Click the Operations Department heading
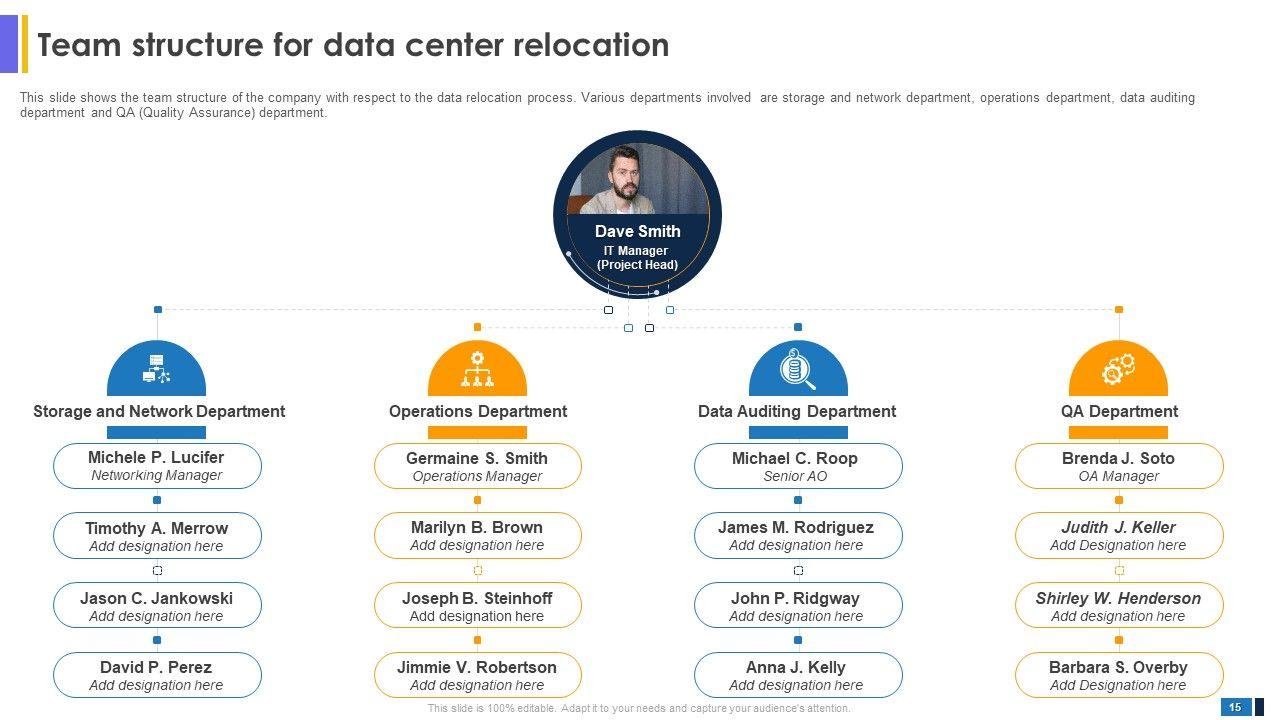 coord(477,411)
